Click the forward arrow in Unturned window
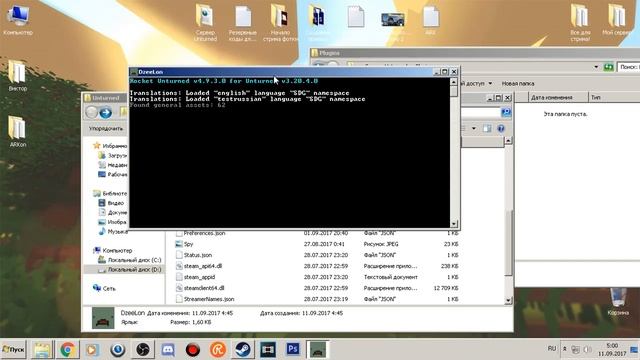640x360 pixels. click(x=106, y=112)
